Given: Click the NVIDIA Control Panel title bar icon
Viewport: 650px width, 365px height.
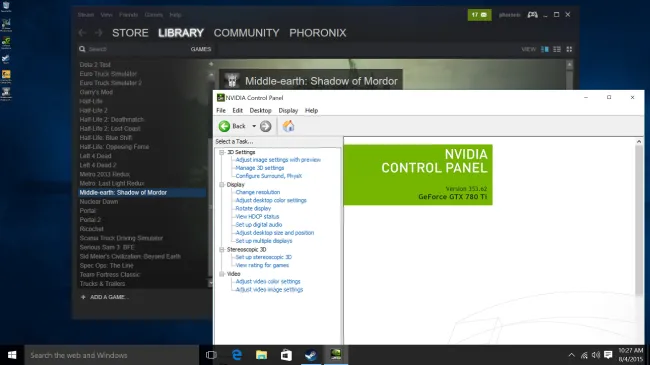Looking at the screenshot, I should pyautogui.click(x=221, y=98).
